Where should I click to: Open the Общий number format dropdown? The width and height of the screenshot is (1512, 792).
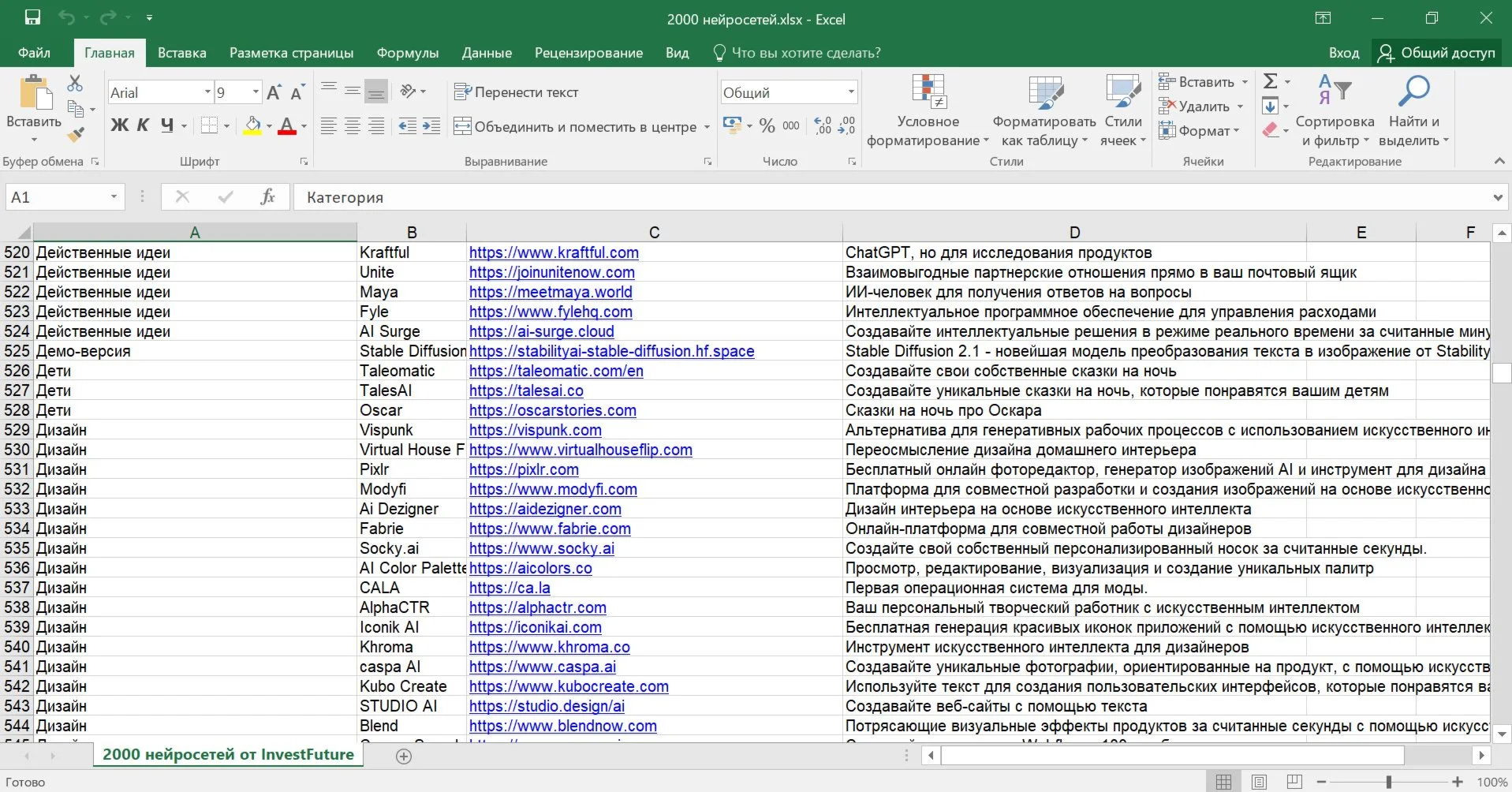click(x=850, y=92)
